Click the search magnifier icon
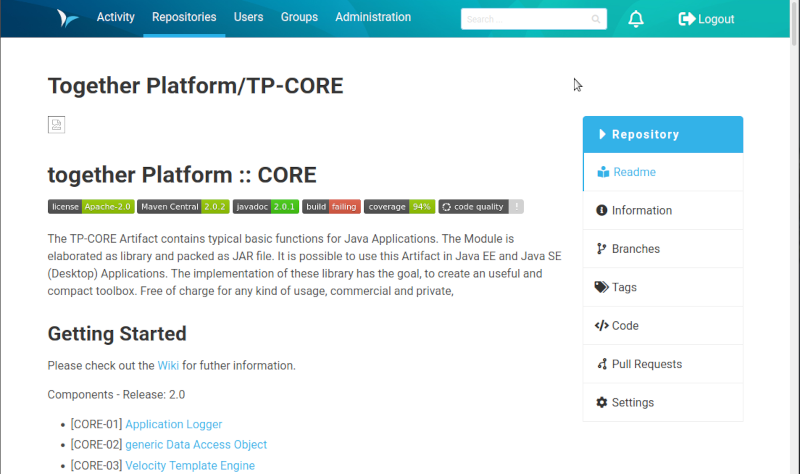The height and width of the screenshot is (474, 800). [595, 19]
